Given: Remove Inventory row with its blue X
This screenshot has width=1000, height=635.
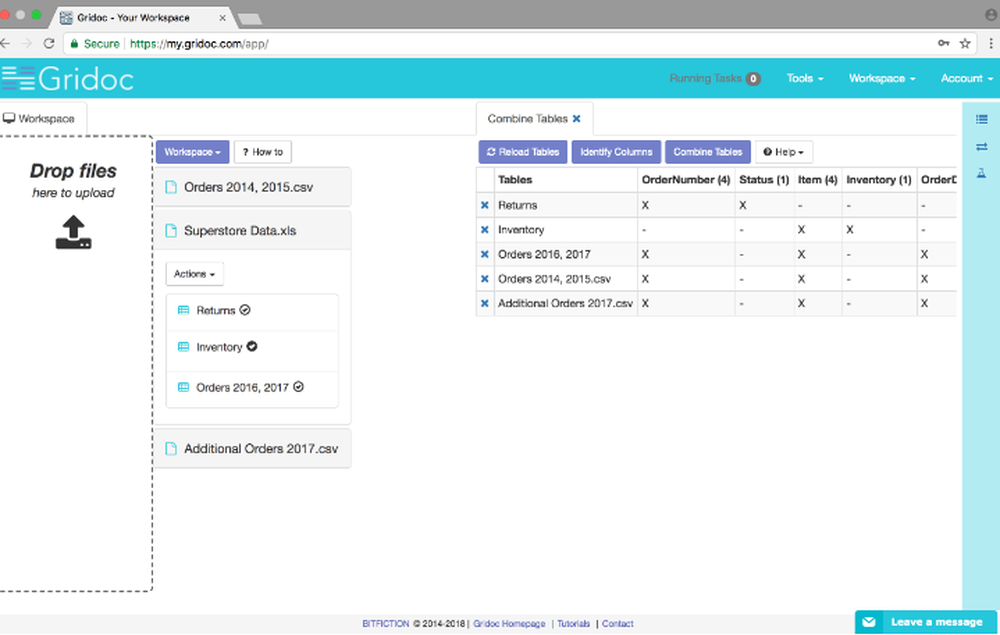Looking at the screenshot, I should [485, 229].
